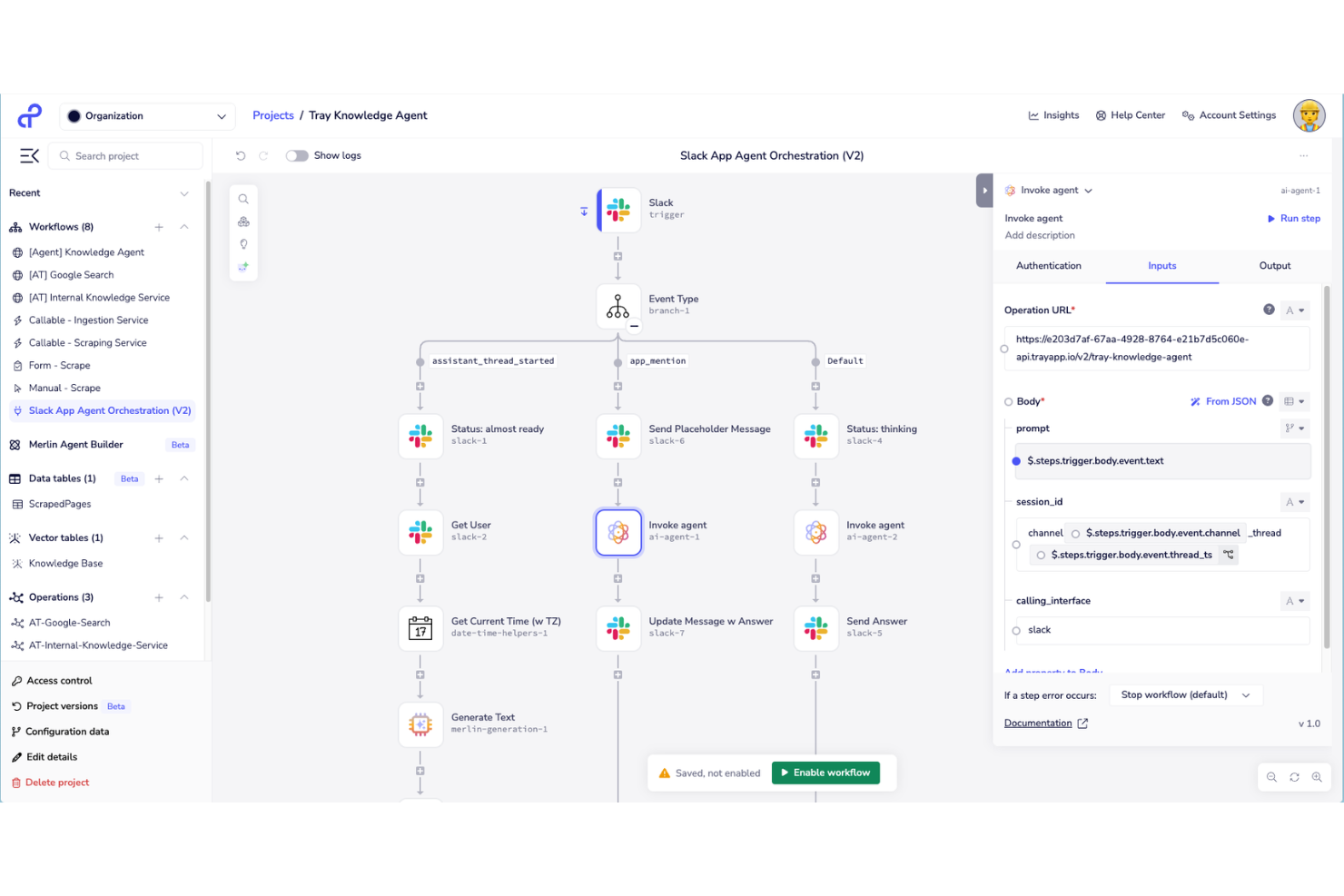
Task: Select the channel jsonpath radio circle
Action: pyautogui.click(x=1075, y=534)
